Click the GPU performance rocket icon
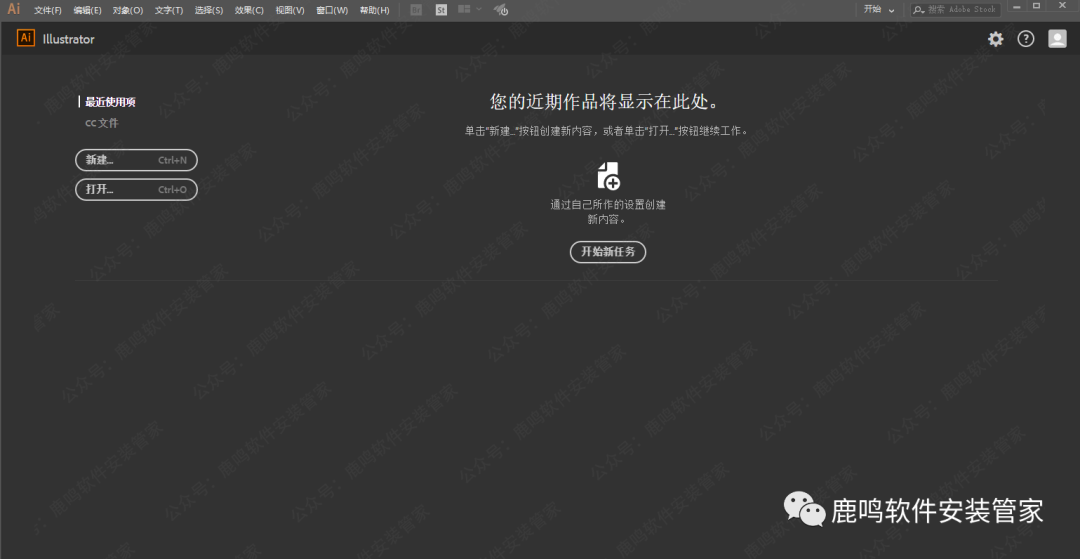The height and width of the screenshot is (559, 1080). [502, 10]
